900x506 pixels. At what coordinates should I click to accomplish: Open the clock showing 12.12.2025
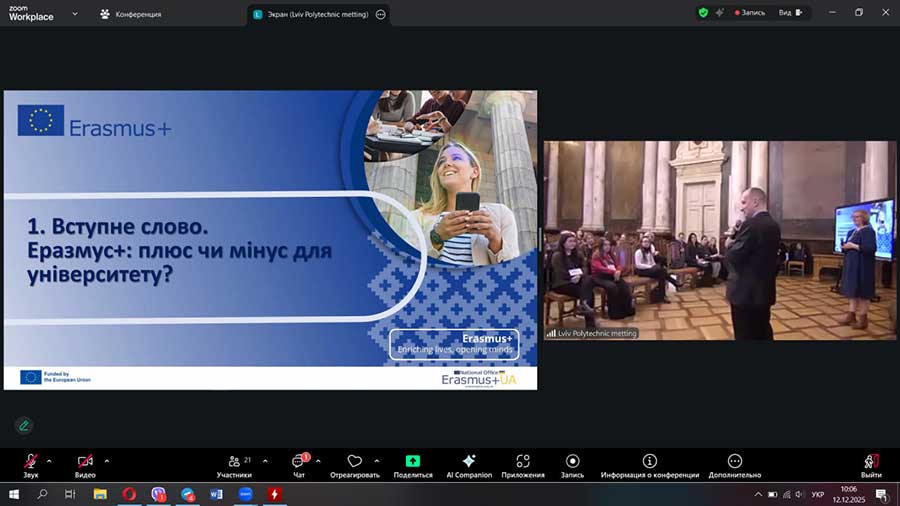point(849,495)
